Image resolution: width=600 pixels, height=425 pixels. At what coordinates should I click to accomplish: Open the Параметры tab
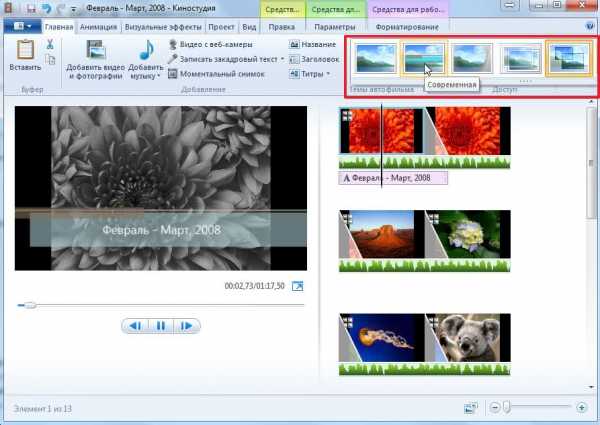click(x=335, y=27)
